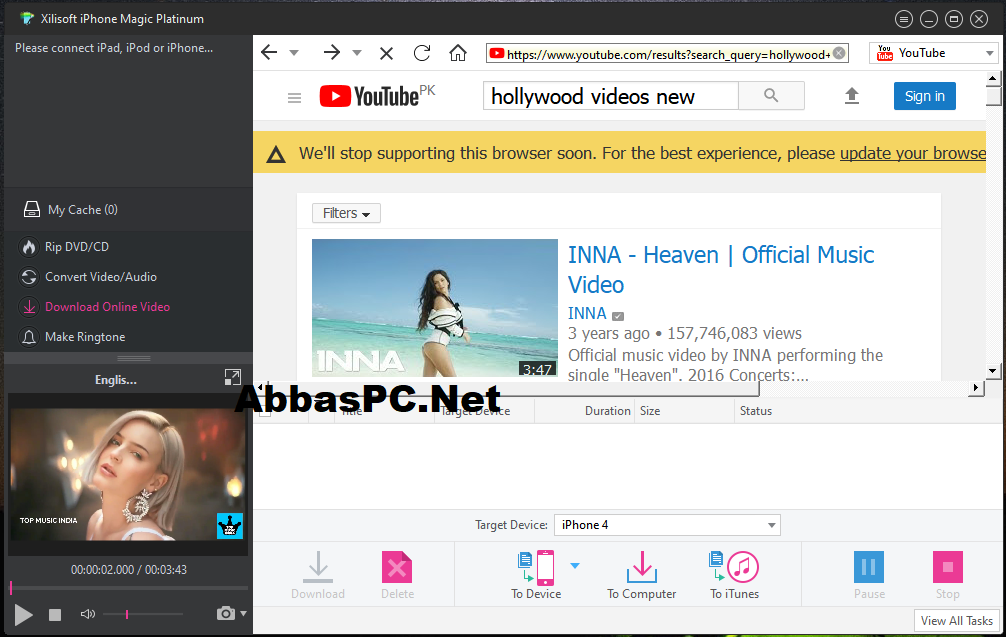Mute the preview player volume
1006x637 pixels.
point(87,614)
